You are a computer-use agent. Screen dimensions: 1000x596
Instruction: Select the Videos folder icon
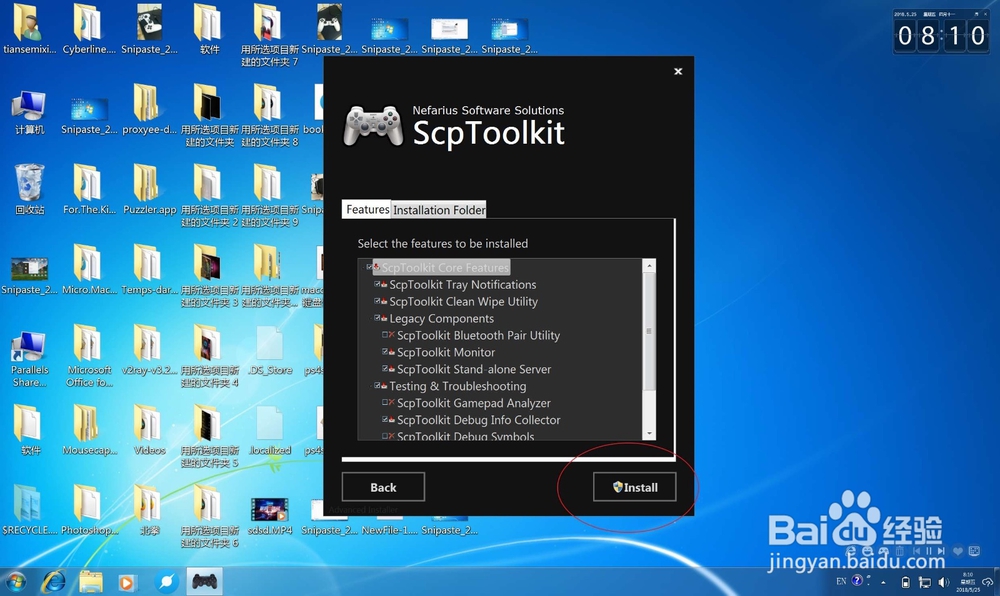(149, 431)
